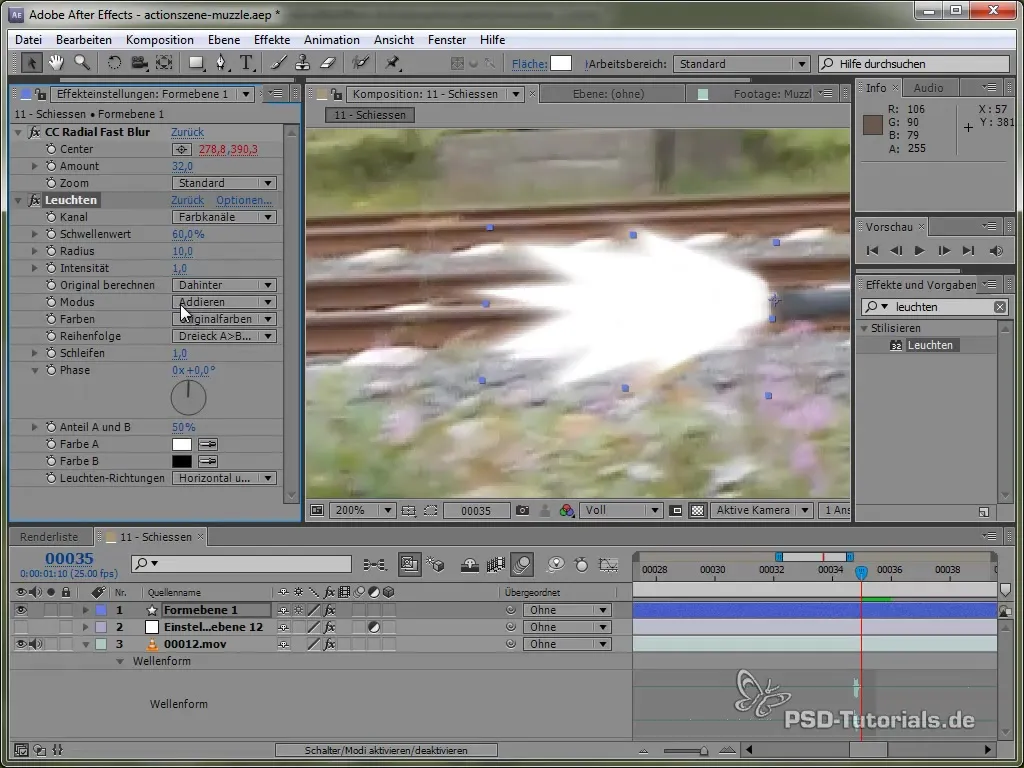This screenshot has height=768, width=1024.
Task: Hide Formebene 1 layer with eye icon
Action: (21, 610)
